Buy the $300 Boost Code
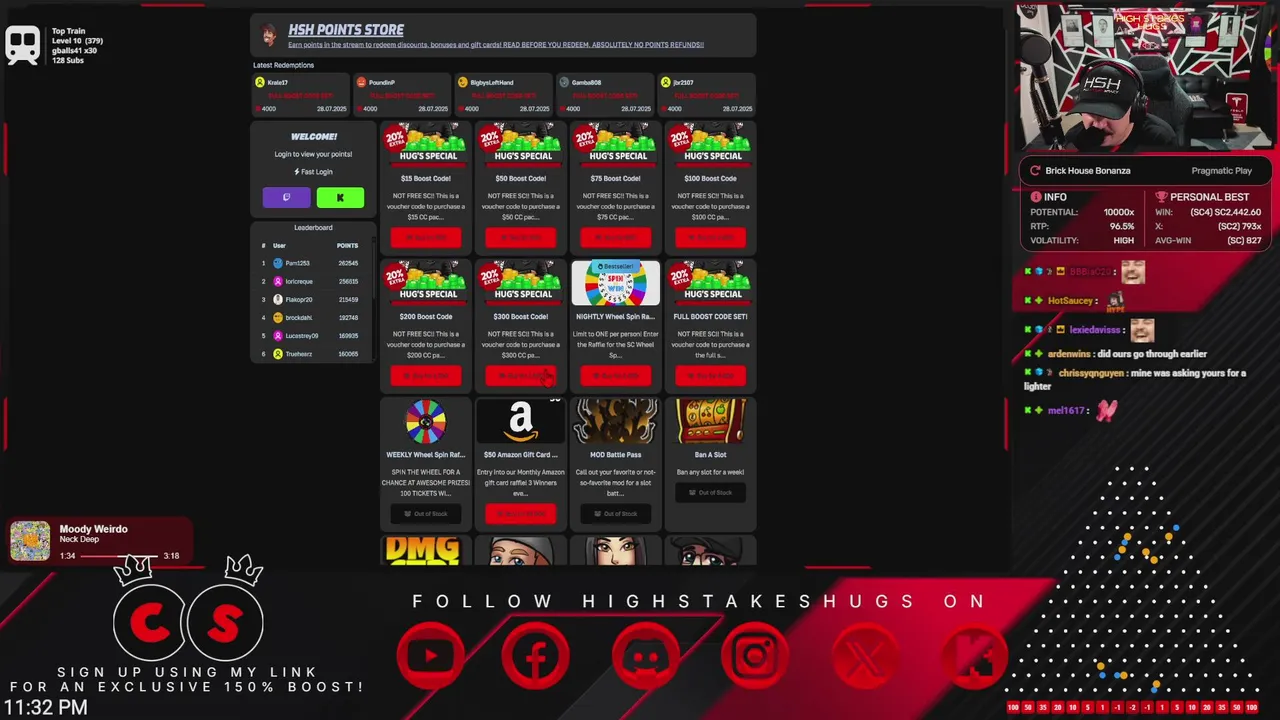Screen dimensions: 1280x720 pyautogui.click(x=520, y=375)
